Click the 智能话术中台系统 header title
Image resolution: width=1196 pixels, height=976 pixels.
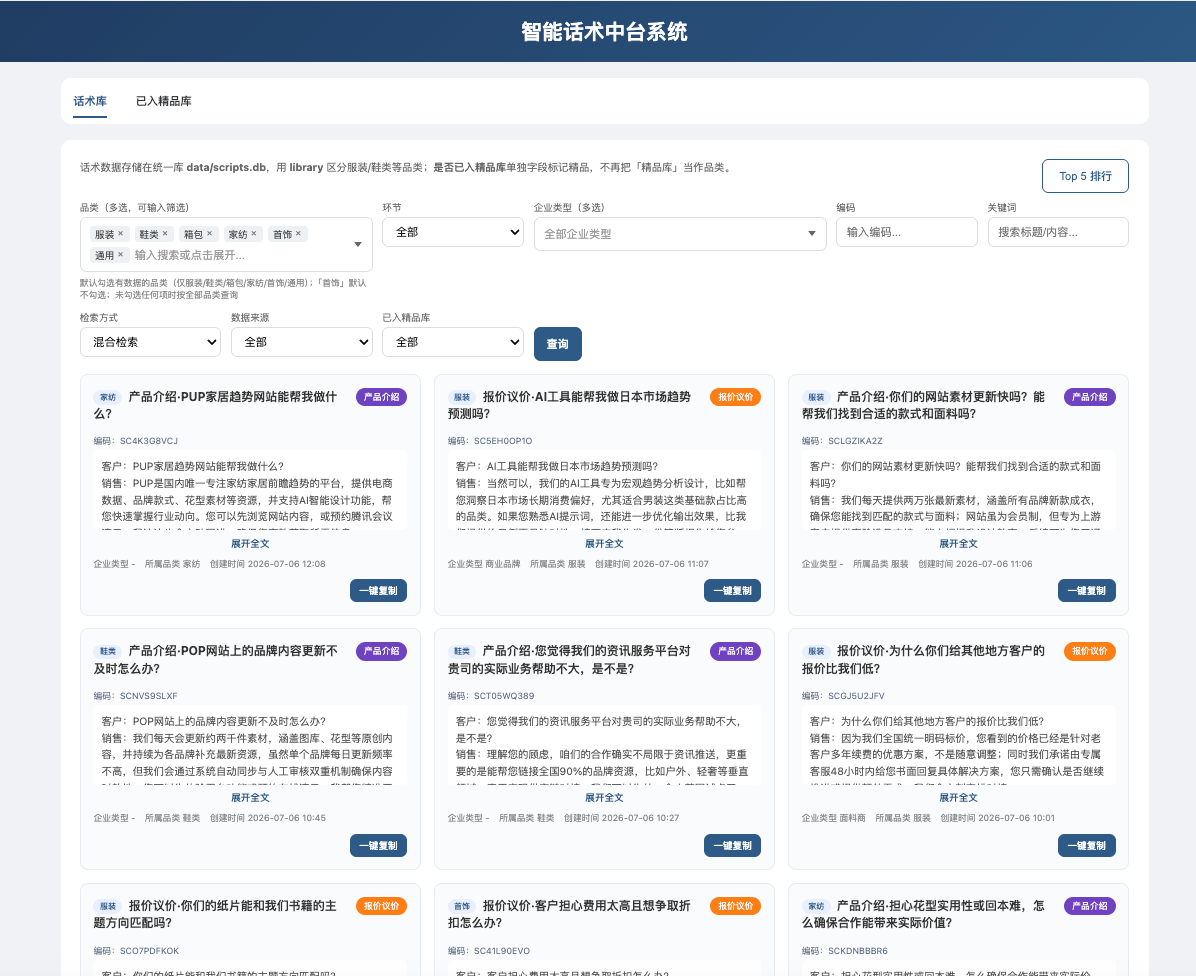pyautogui.click(x=604, y=31)
